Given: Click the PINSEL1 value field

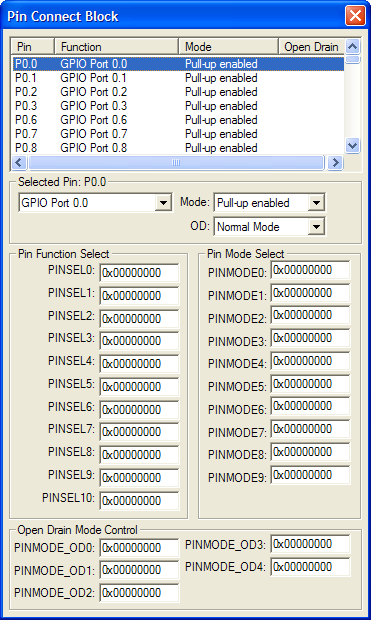Looking at the screenshot, I should coord(139,295).
